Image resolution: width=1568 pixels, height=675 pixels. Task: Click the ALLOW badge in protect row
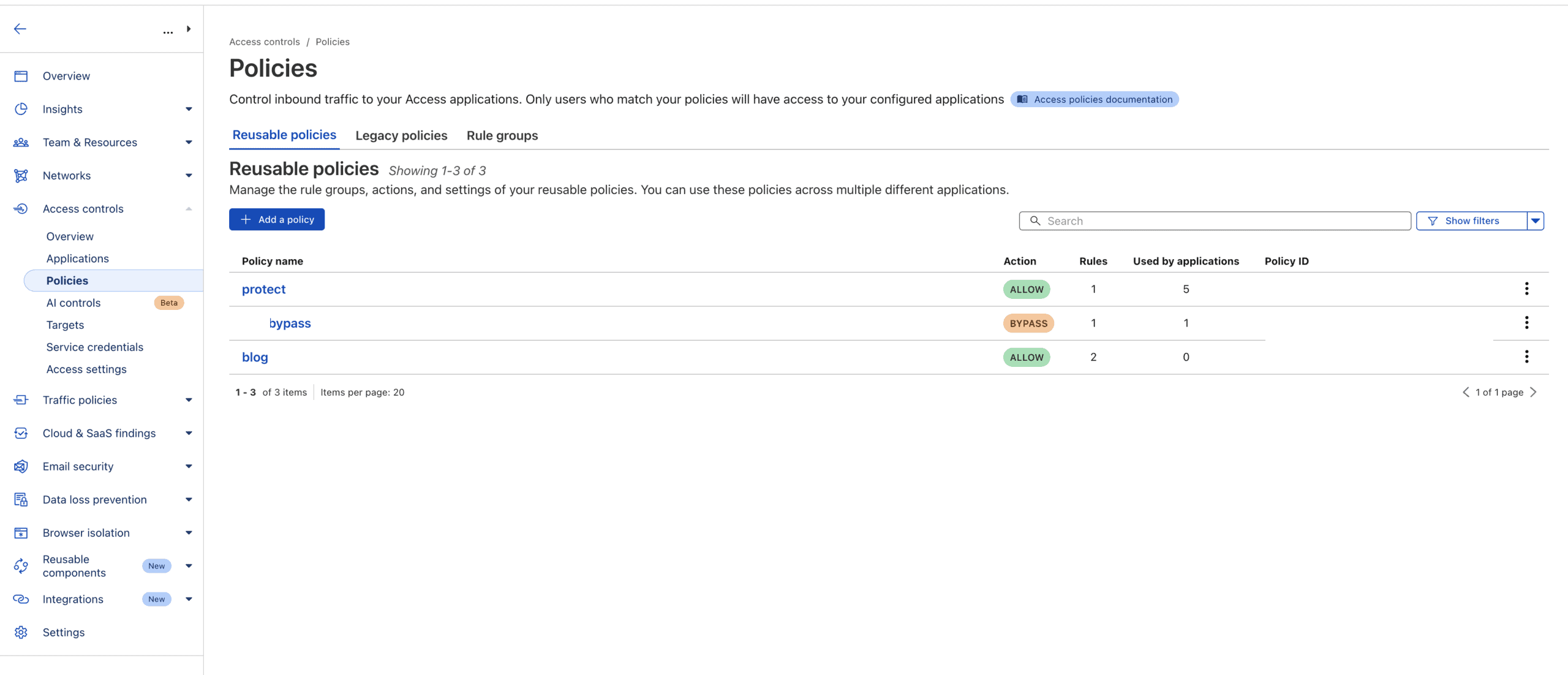pos(1027,289)
